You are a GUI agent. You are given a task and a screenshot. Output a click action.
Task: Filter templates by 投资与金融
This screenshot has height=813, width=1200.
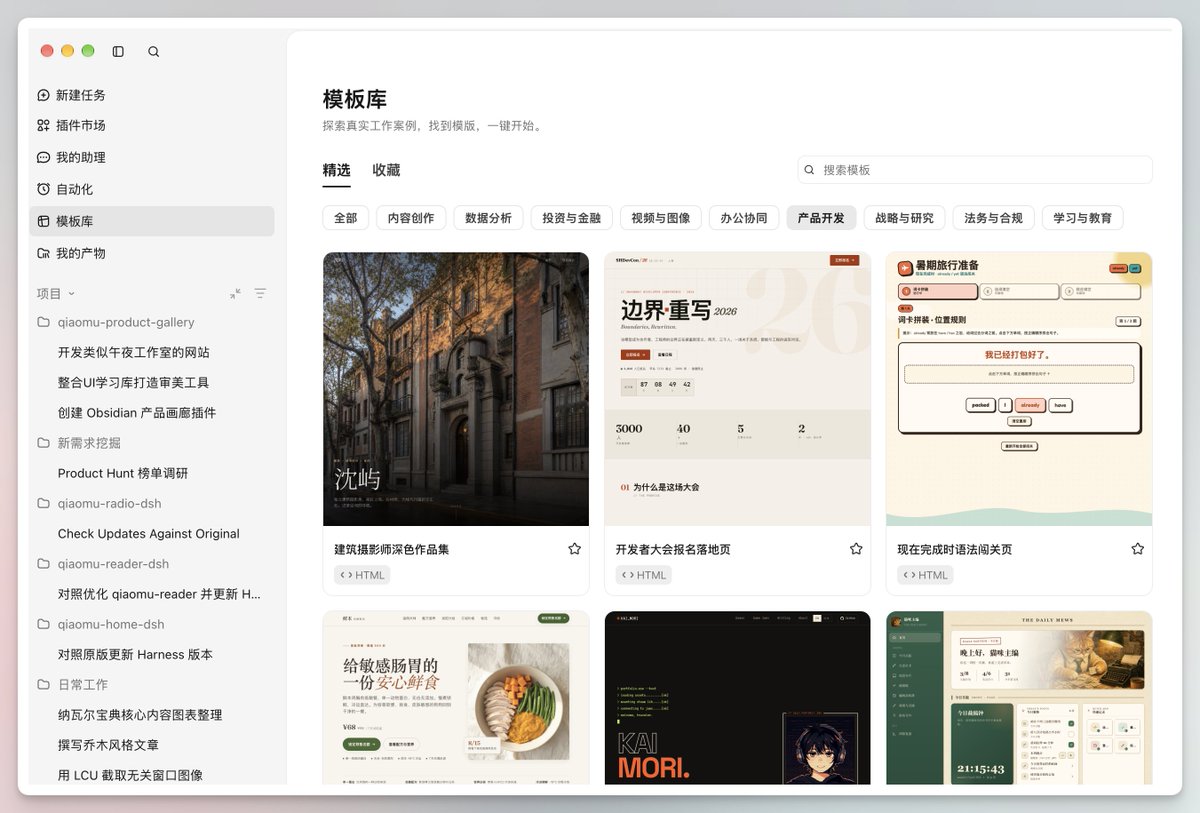pos(572,218)
